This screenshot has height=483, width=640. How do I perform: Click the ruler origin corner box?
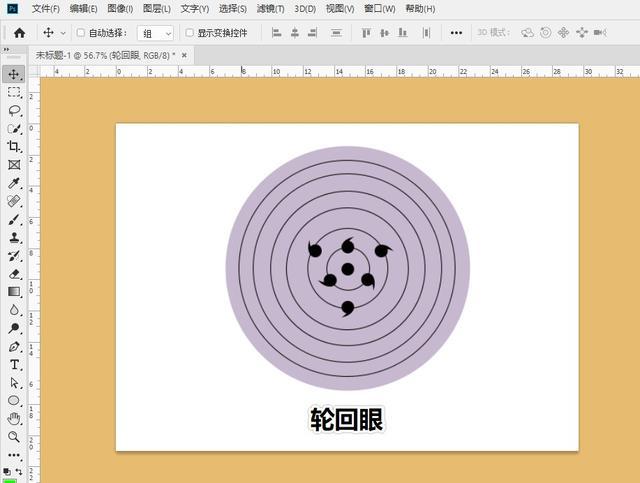coord(34,71)
